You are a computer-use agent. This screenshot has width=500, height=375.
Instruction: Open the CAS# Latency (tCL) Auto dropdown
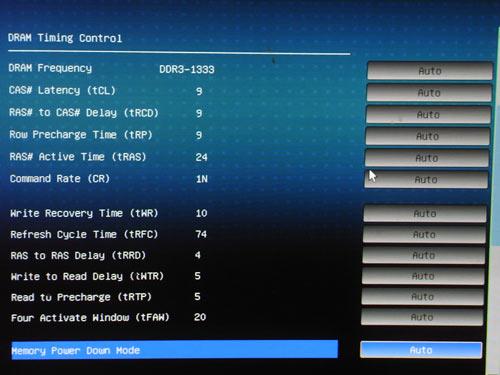[429, 93]
